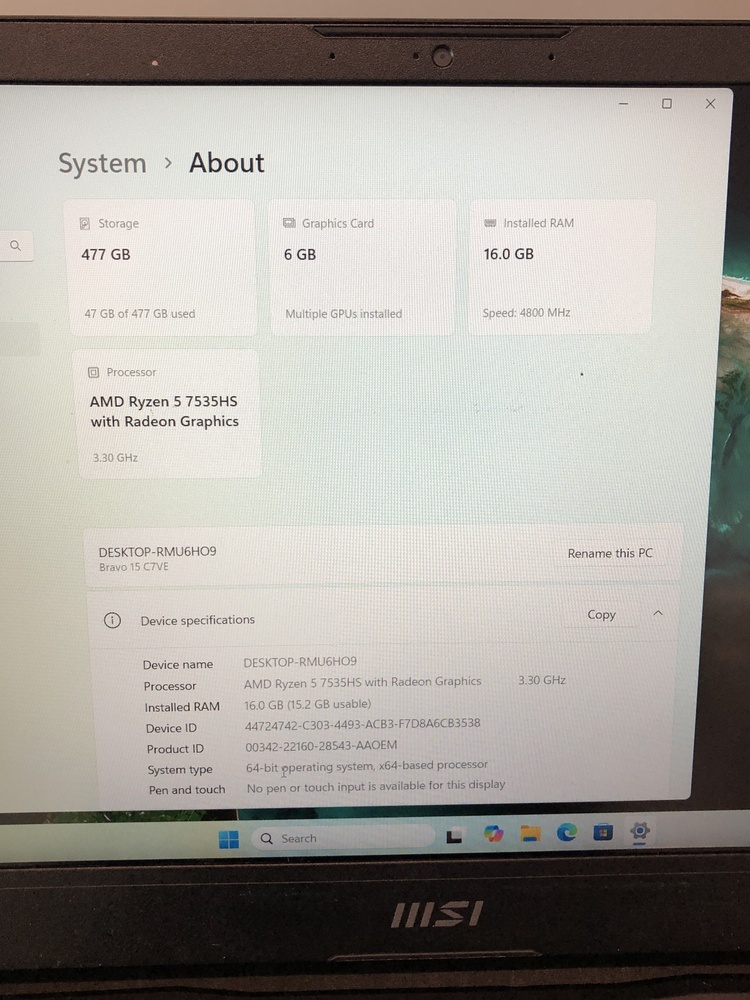
Task: Click the 'No pen or touch input' text
Action: pos(376,786)
